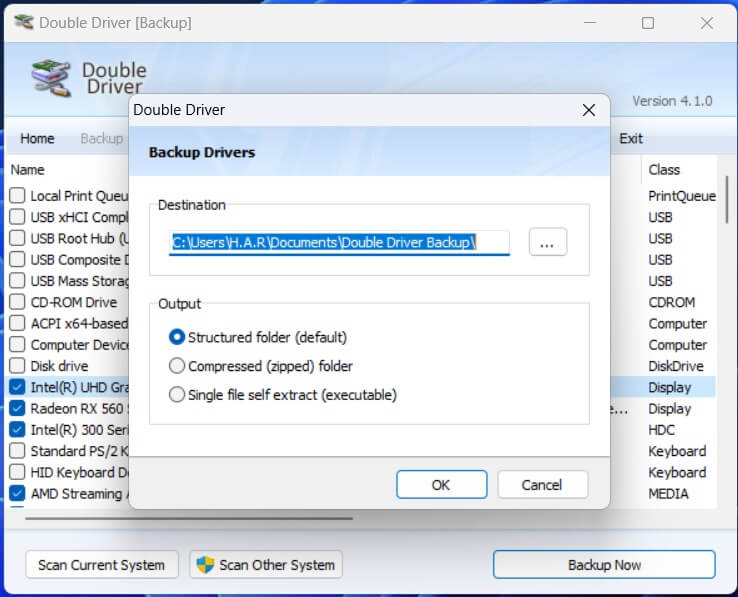Check the Disk drive checkbox

[17, 365]
